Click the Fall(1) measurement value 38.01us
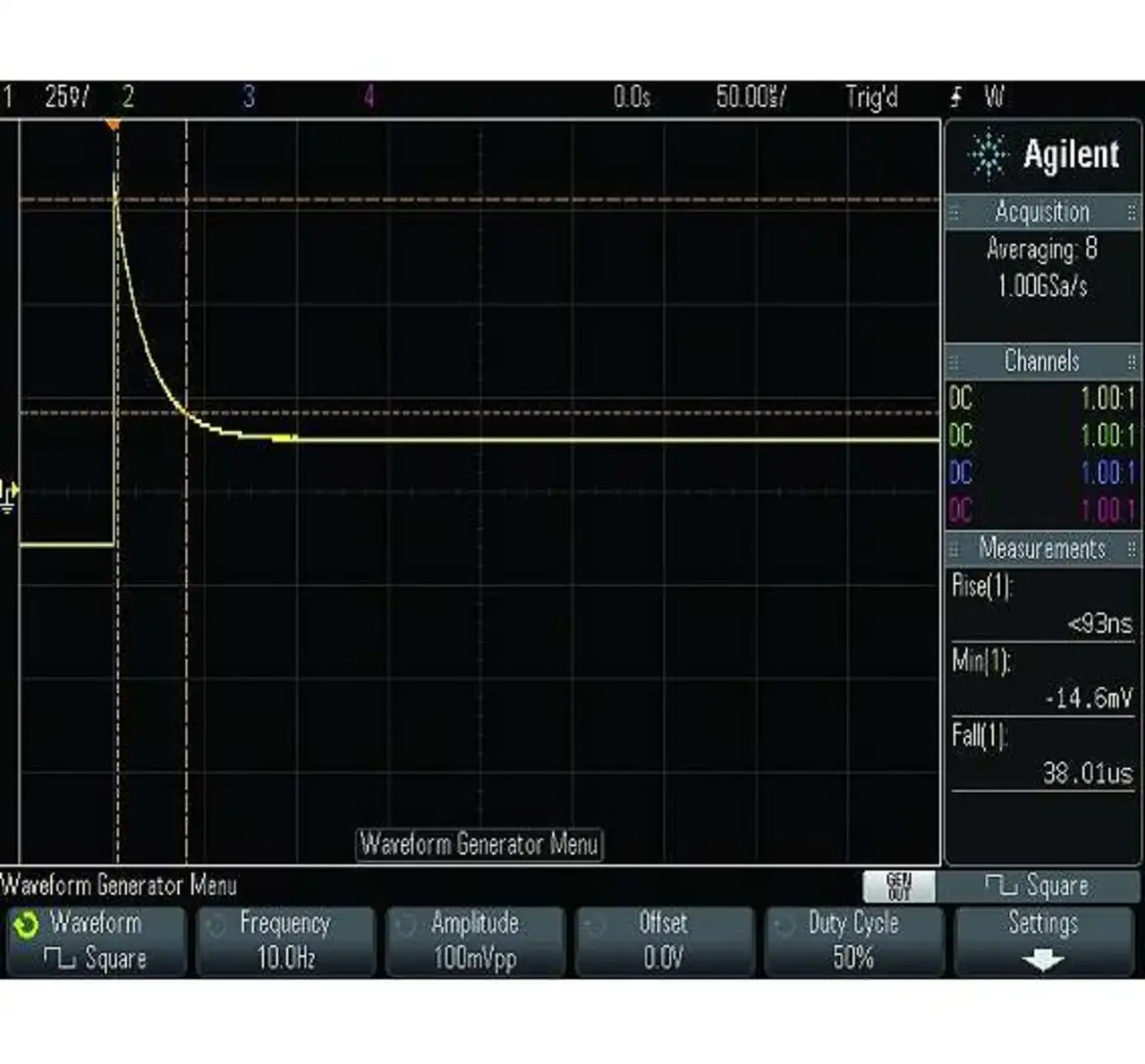 click(x=1087, y=773)
